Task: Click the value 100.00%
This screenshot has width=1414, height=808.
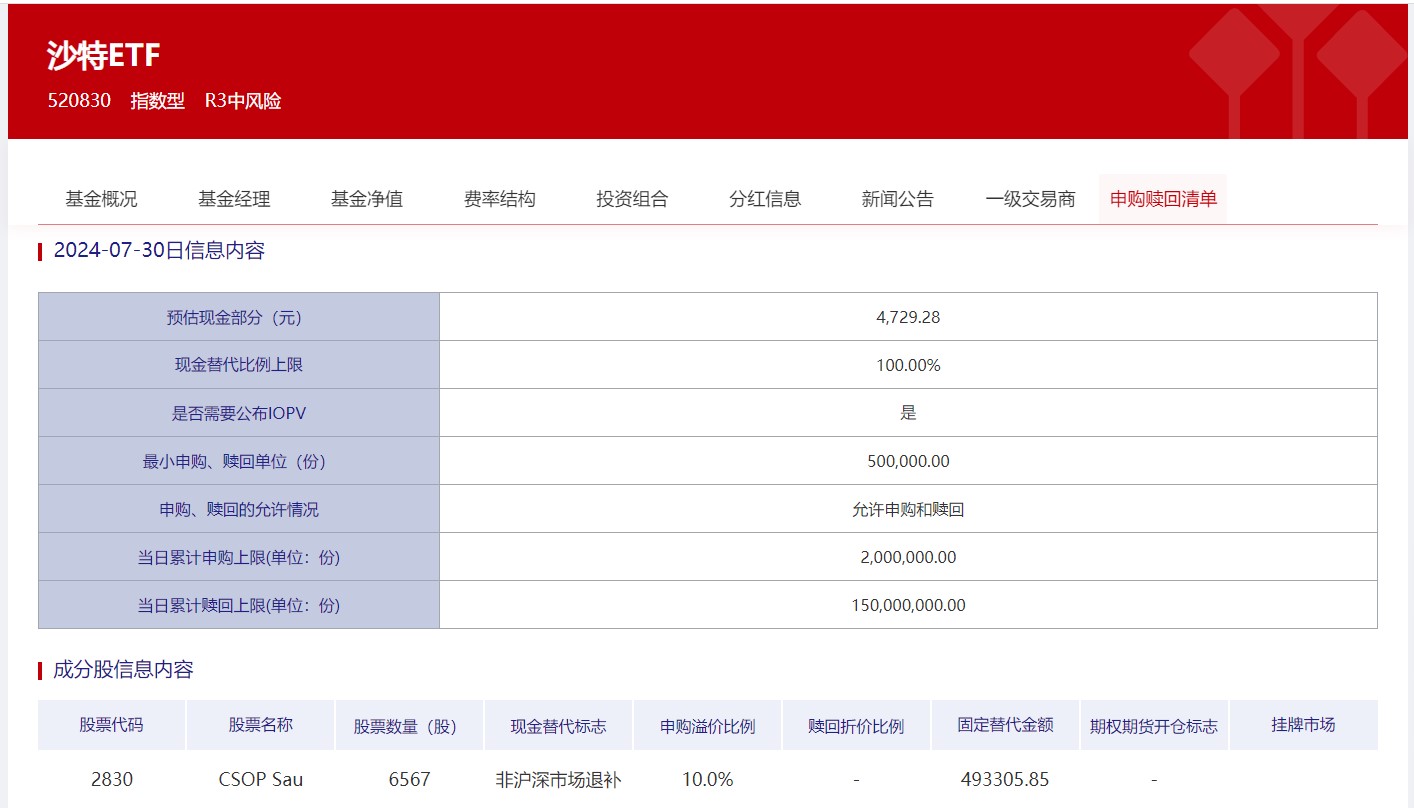Action: 908,365
